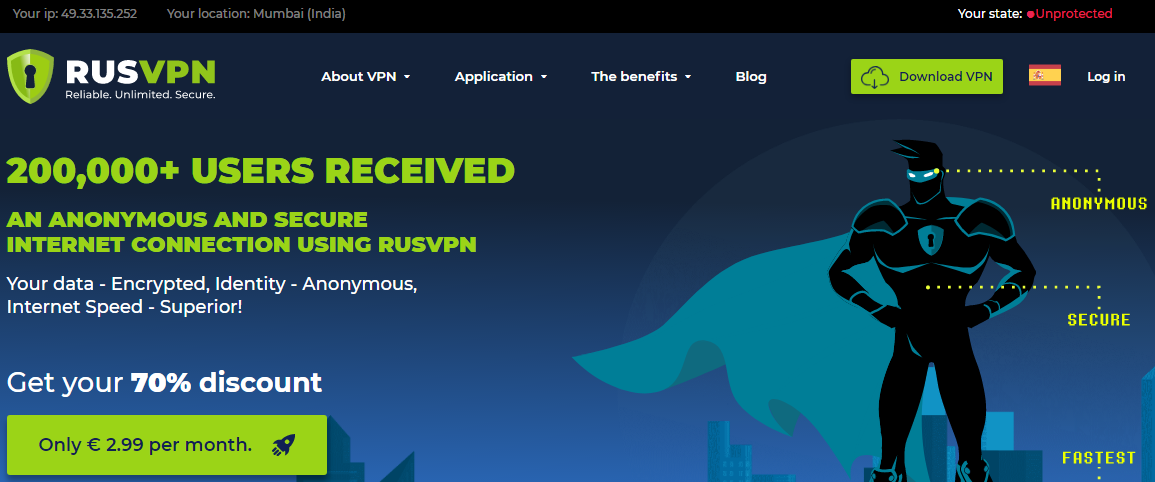Image resolution: width=1155 pixels, height=482 pixels.
Task: Click the Spanish flag language icon
Action: coord(1045,75)
